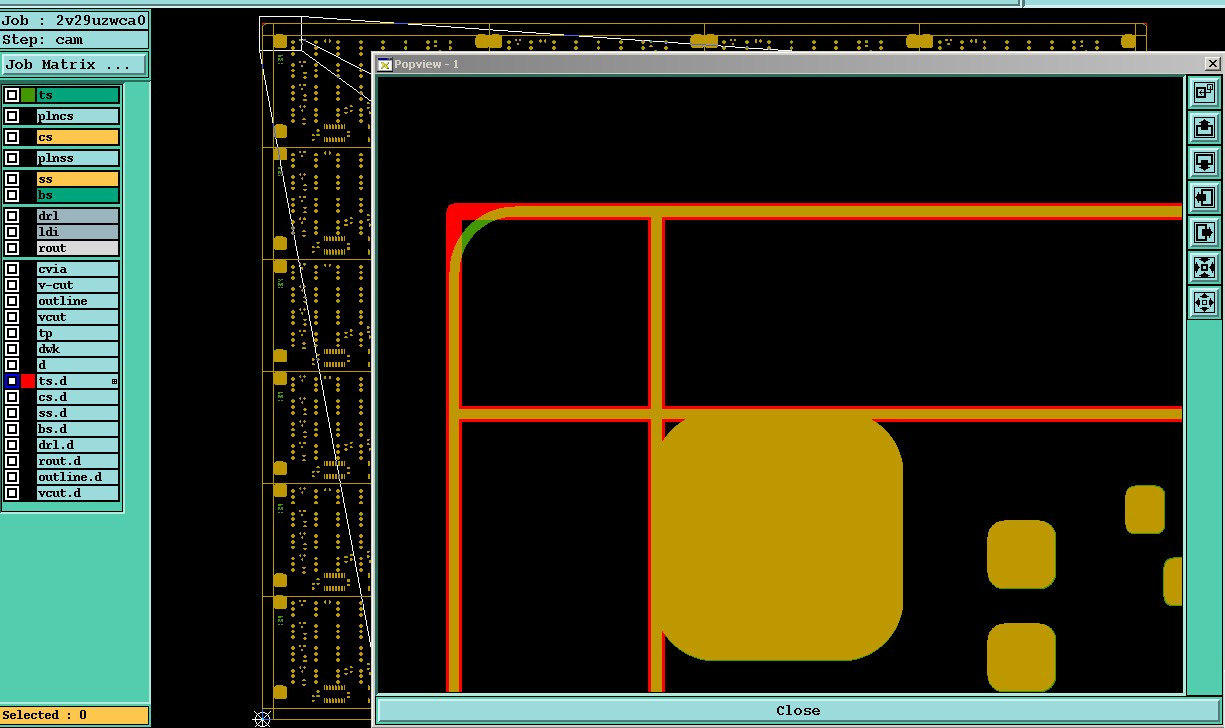Zoom in with inward-arrows icon
The image size is (1225, 728).
[x=1204, y=267]
